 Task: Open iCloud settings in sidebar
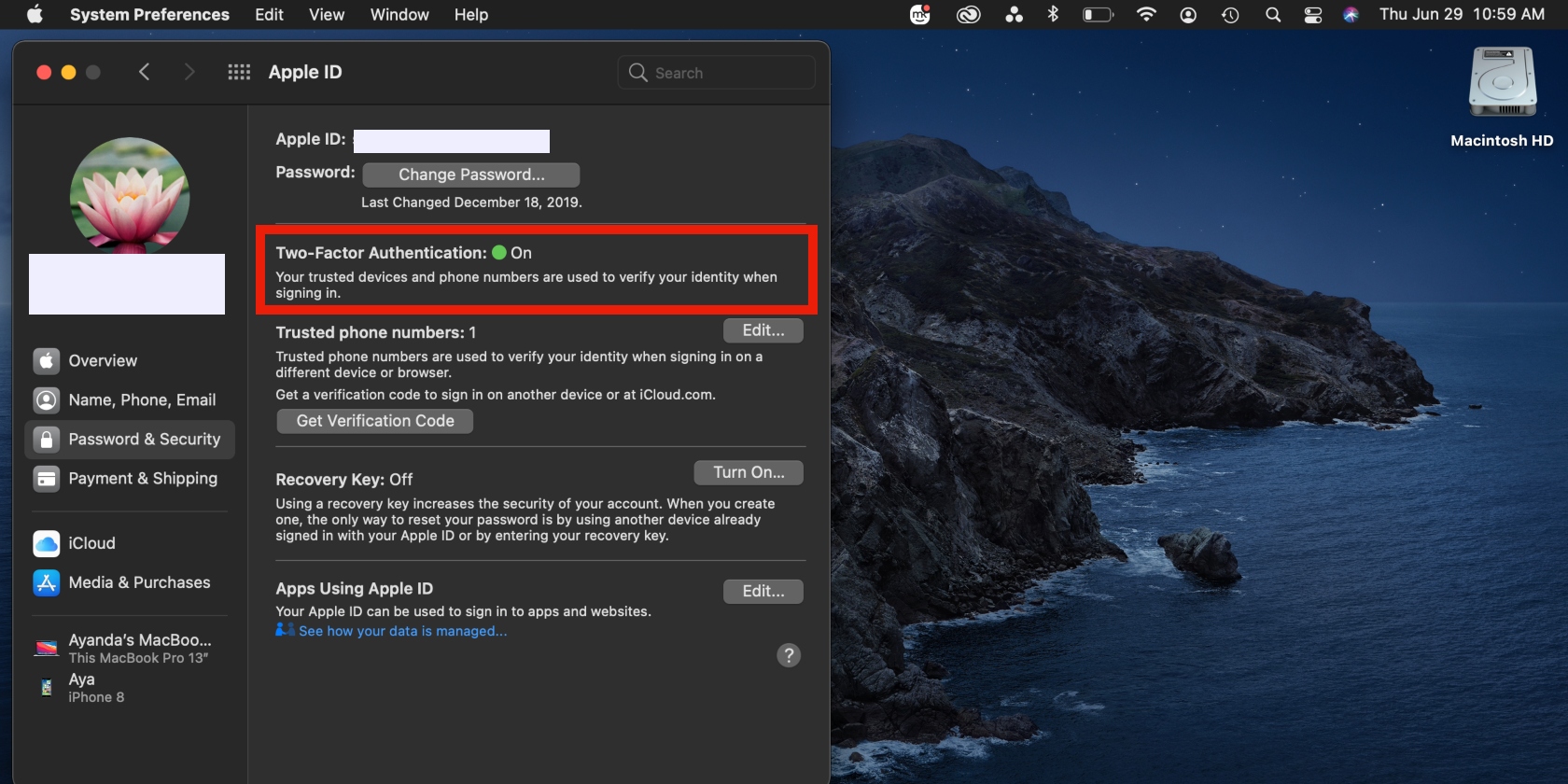[130, 542]
